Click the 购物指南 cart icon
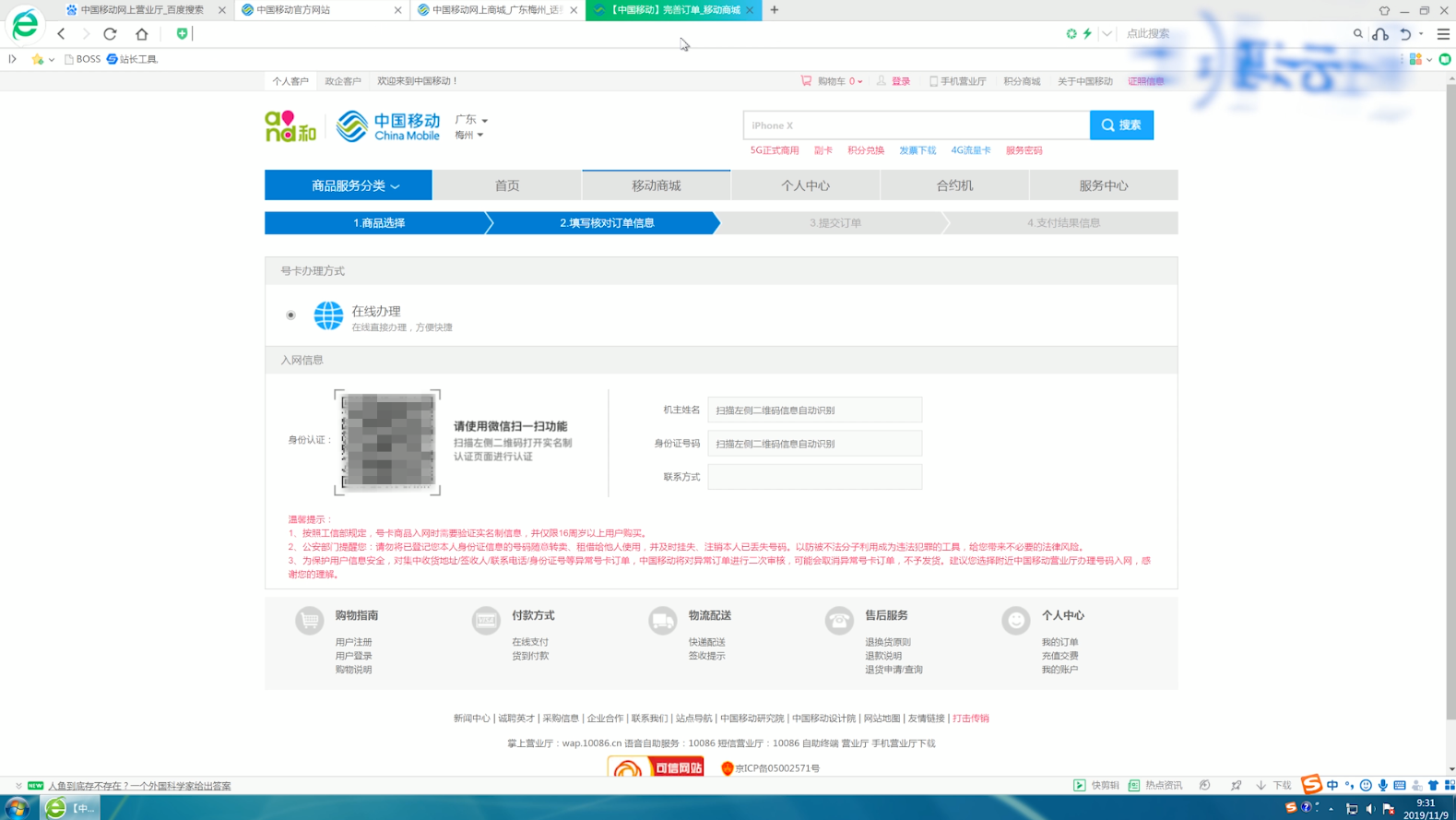This screenshot has width=1456, height=820. pyautogui.click(x=310, y=621)
